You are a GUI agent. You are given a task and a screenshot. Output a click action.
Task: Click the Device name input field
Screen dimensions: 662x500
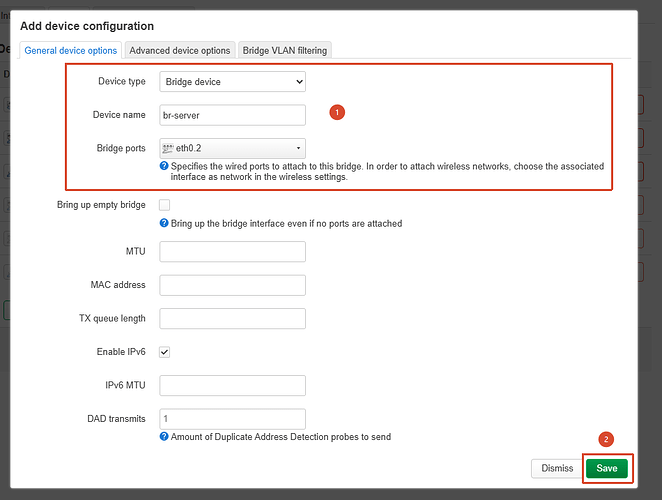[233, 115]
